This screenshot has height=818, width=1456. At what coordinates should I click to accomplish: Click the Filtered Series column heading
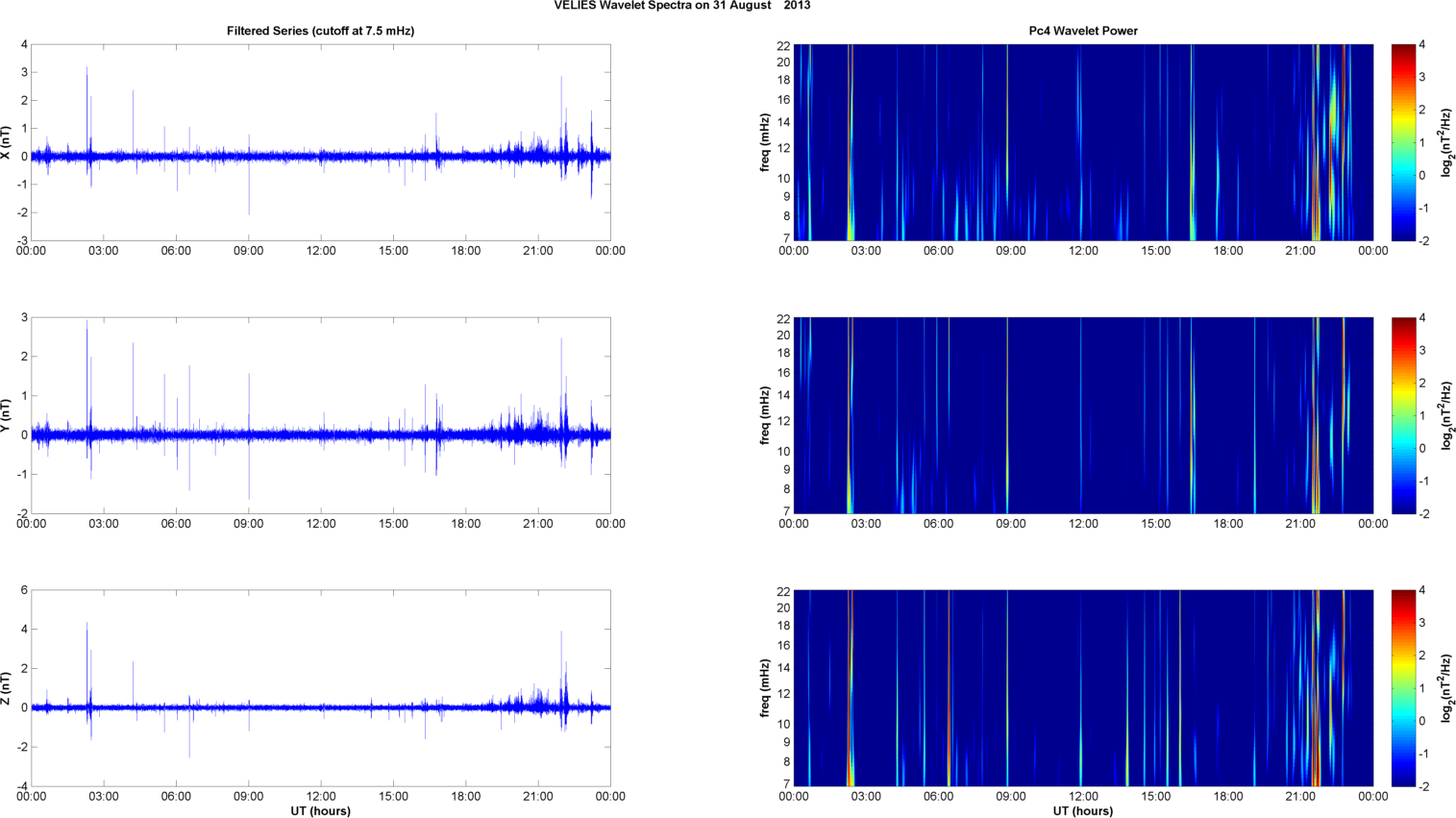point(320,31)
